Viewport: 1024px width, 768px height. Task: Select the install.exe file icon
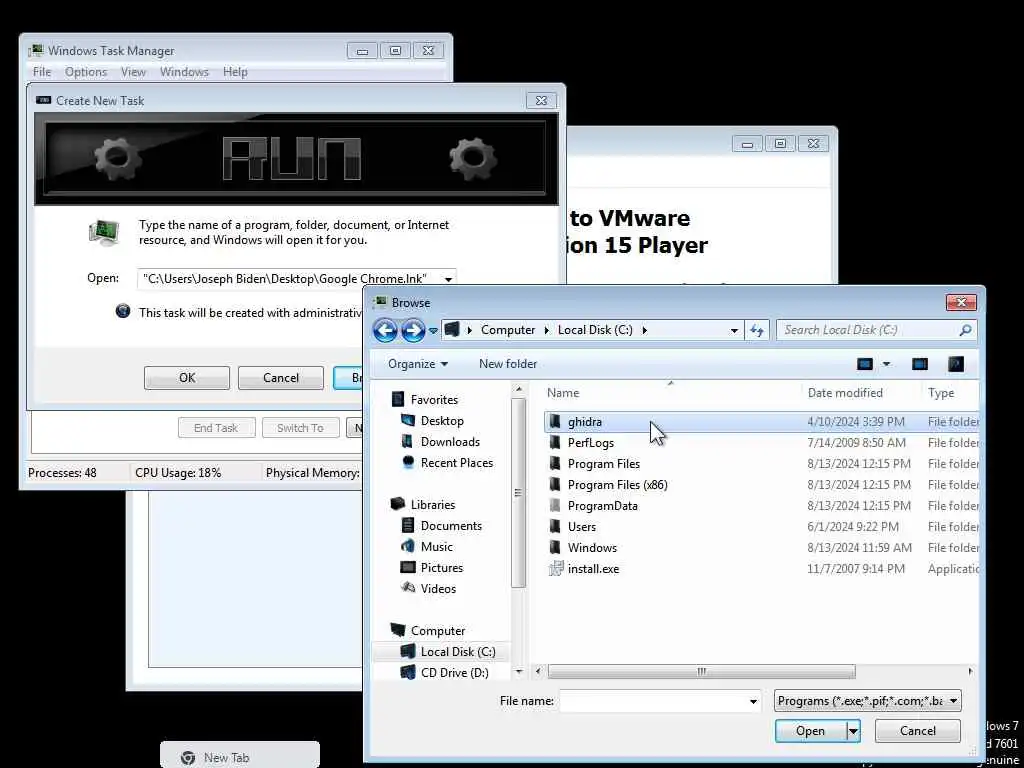point(556,568)
